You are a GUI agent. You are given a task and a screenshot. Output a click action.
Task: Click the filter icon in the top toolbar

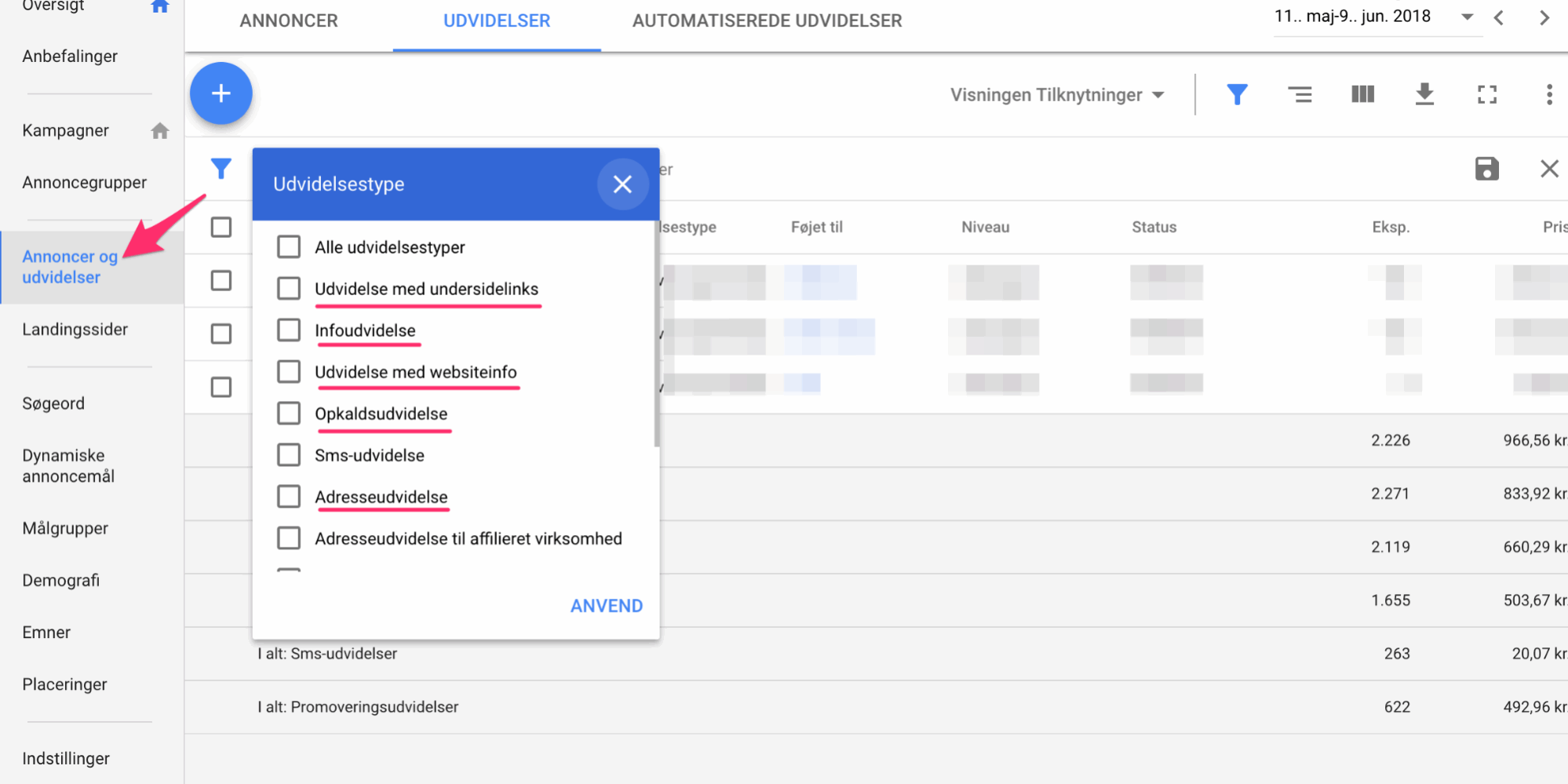point(1237,95)
